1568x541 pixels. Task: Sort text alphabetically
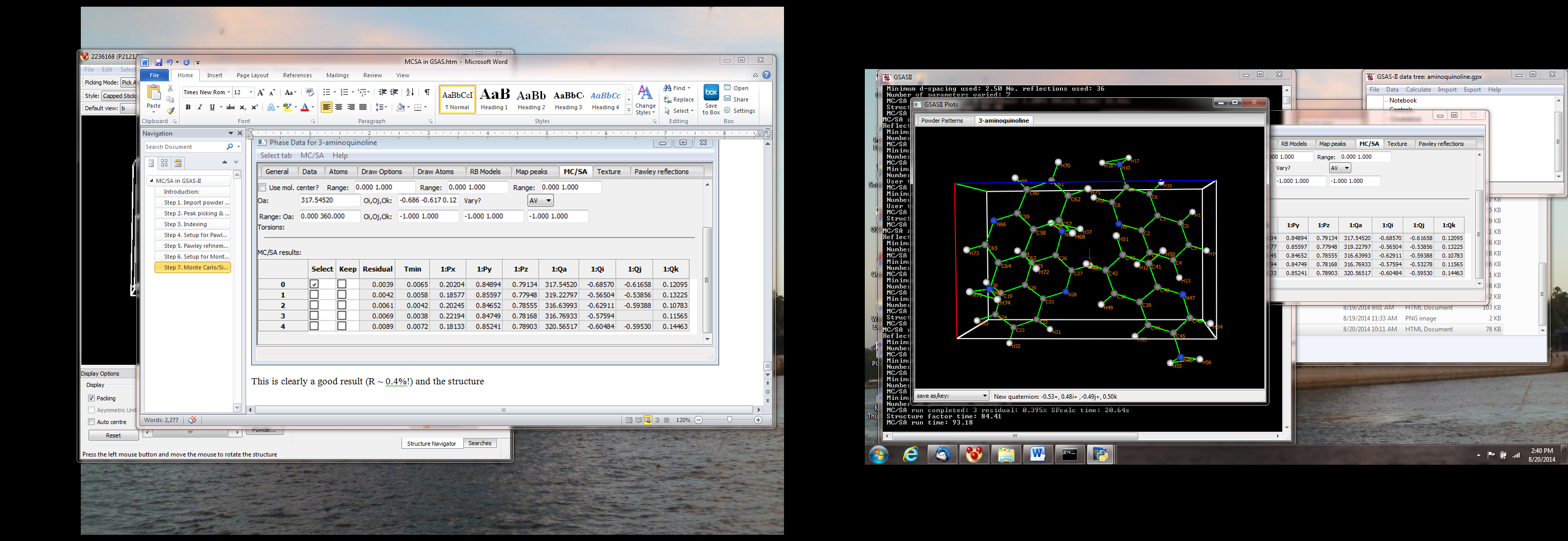[410, 93]
